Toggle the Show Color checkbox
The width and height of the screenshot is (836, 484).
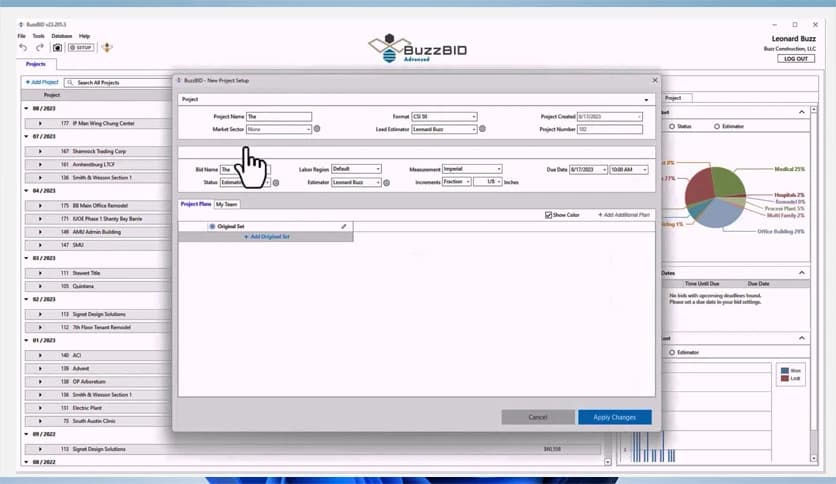click(548, 215)
